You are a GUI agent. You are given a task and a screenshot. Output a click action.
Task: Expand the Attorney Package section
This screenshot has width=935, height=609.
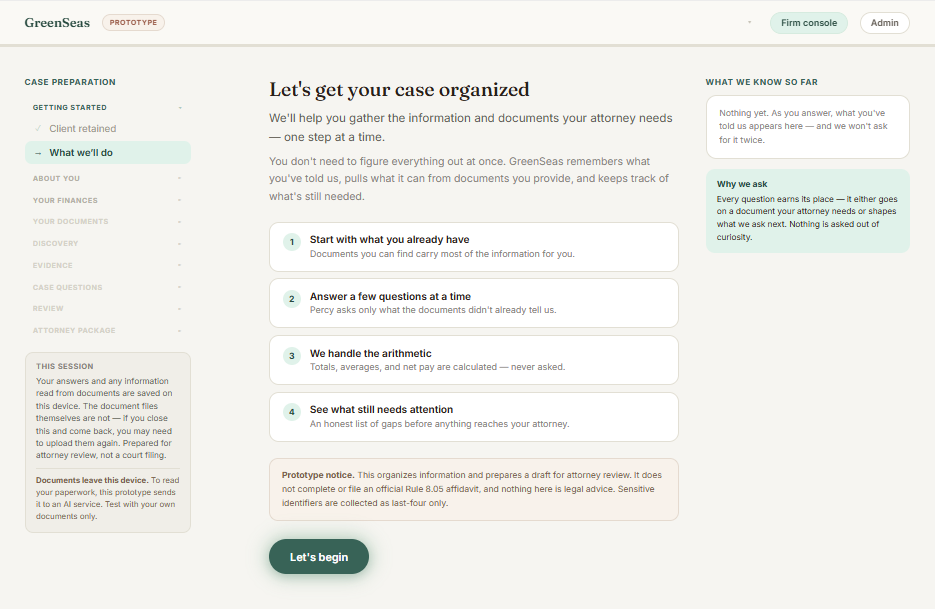coord(179,331)
